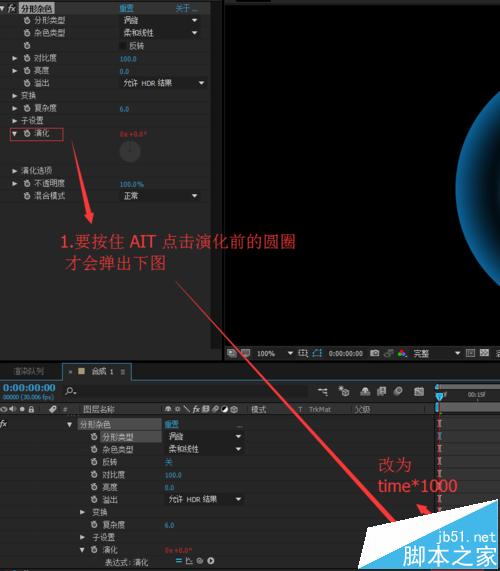
Task: Open the graph editor icon in timeline
Action: 419,391
